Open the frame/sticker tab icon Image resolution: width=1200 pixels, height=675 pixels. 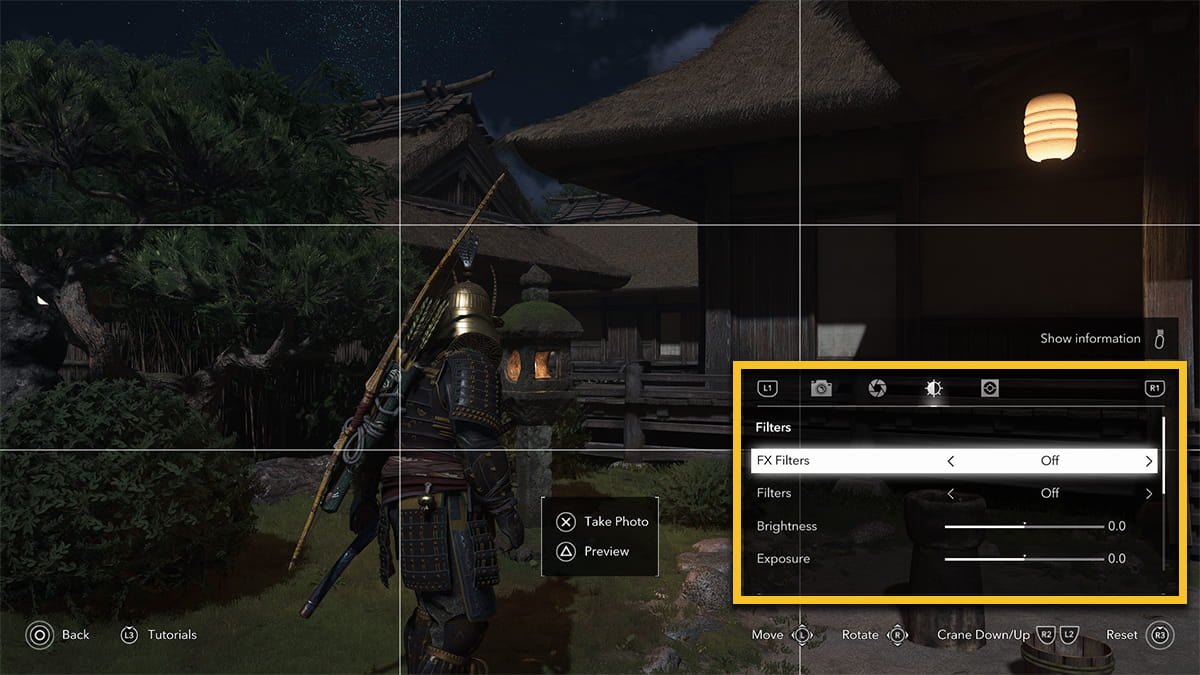990,388
